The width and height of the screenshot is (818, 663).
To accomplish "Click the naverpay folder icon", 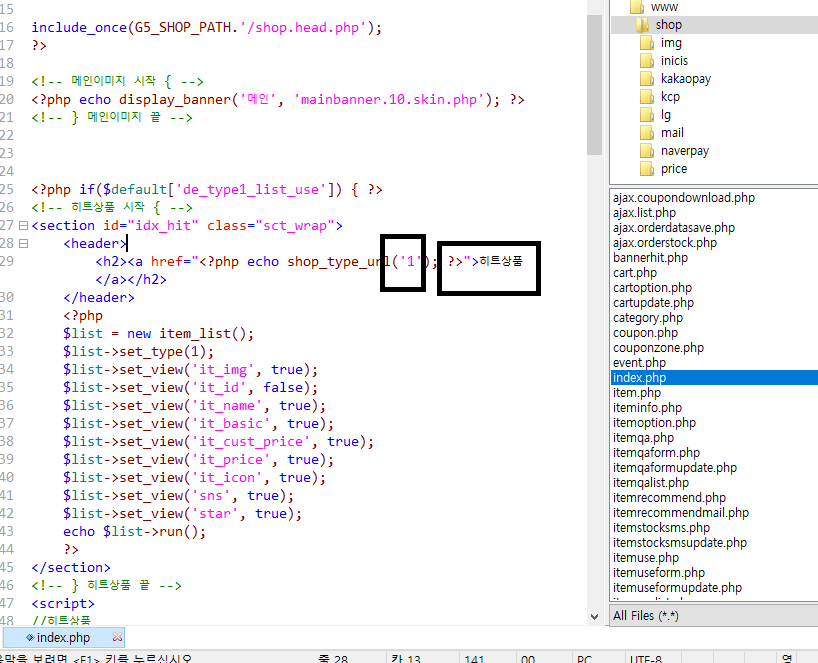I will 647,151.
